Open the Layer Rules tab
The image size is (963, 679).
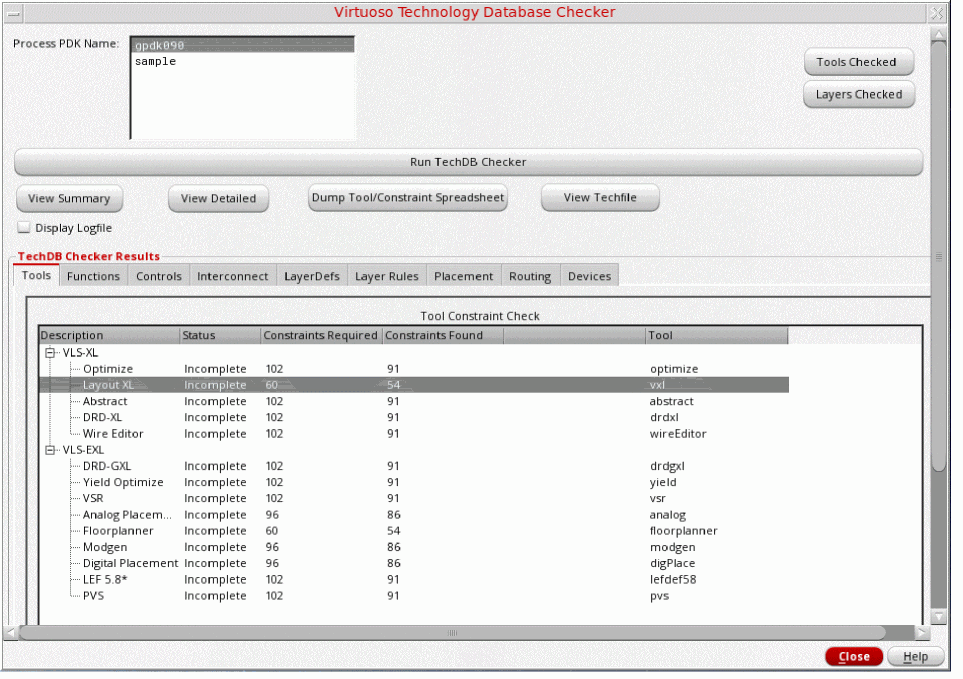coord(386,276)
